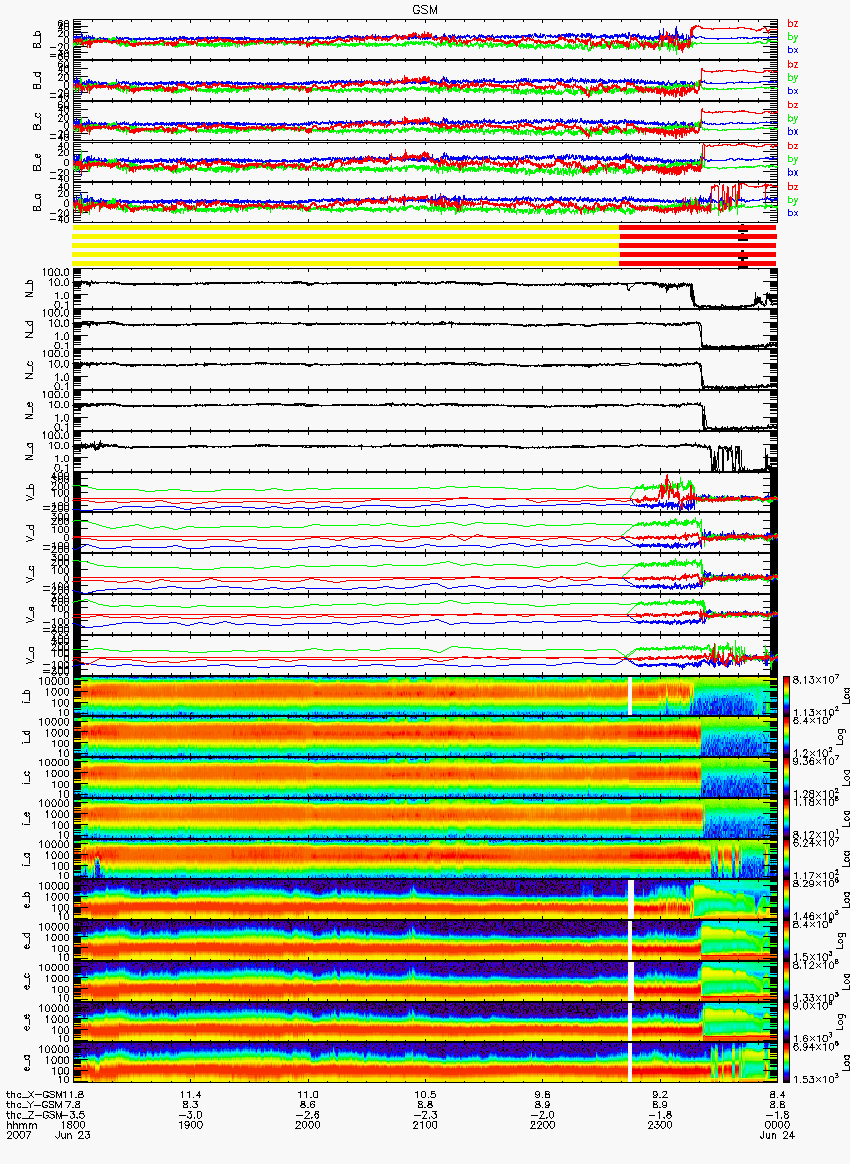Select the V_d velocity panel label
Image resolution: width=850 pixels, height=1164 pixels.
[30, 533]
